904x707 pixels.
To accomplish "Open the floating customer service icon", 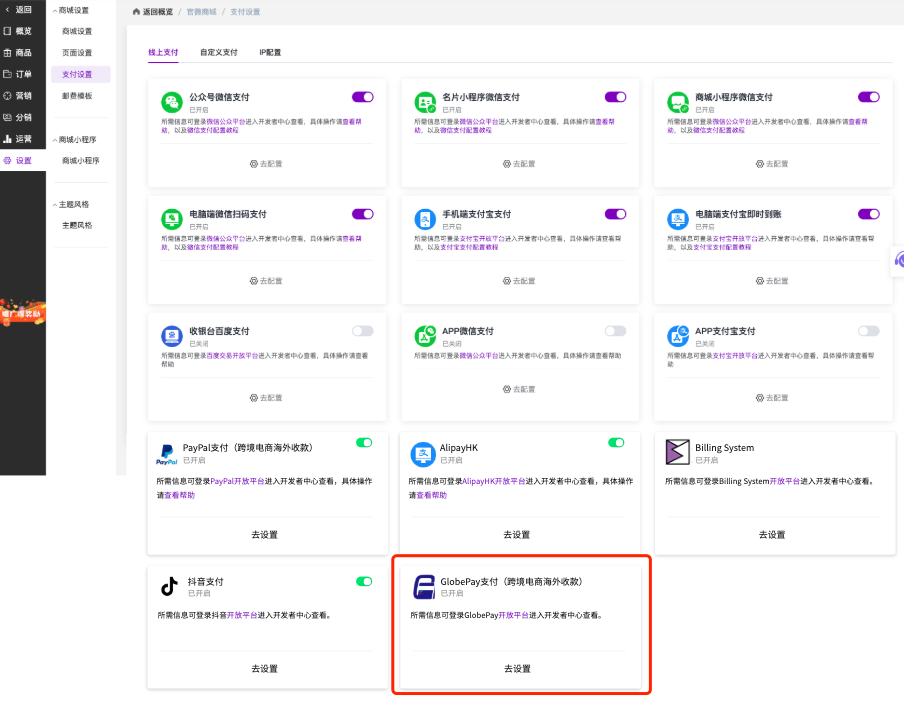I will coord(898,261).
